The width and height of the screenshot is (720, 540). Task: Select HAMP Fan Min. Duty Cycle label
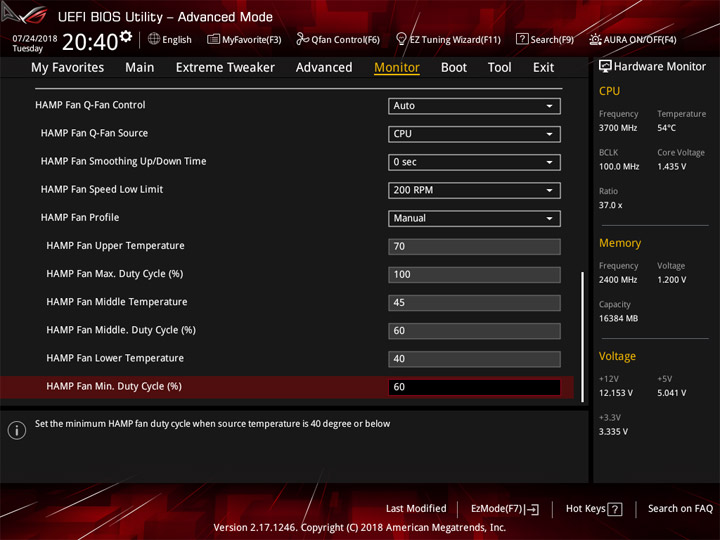[x=114, y=387]
